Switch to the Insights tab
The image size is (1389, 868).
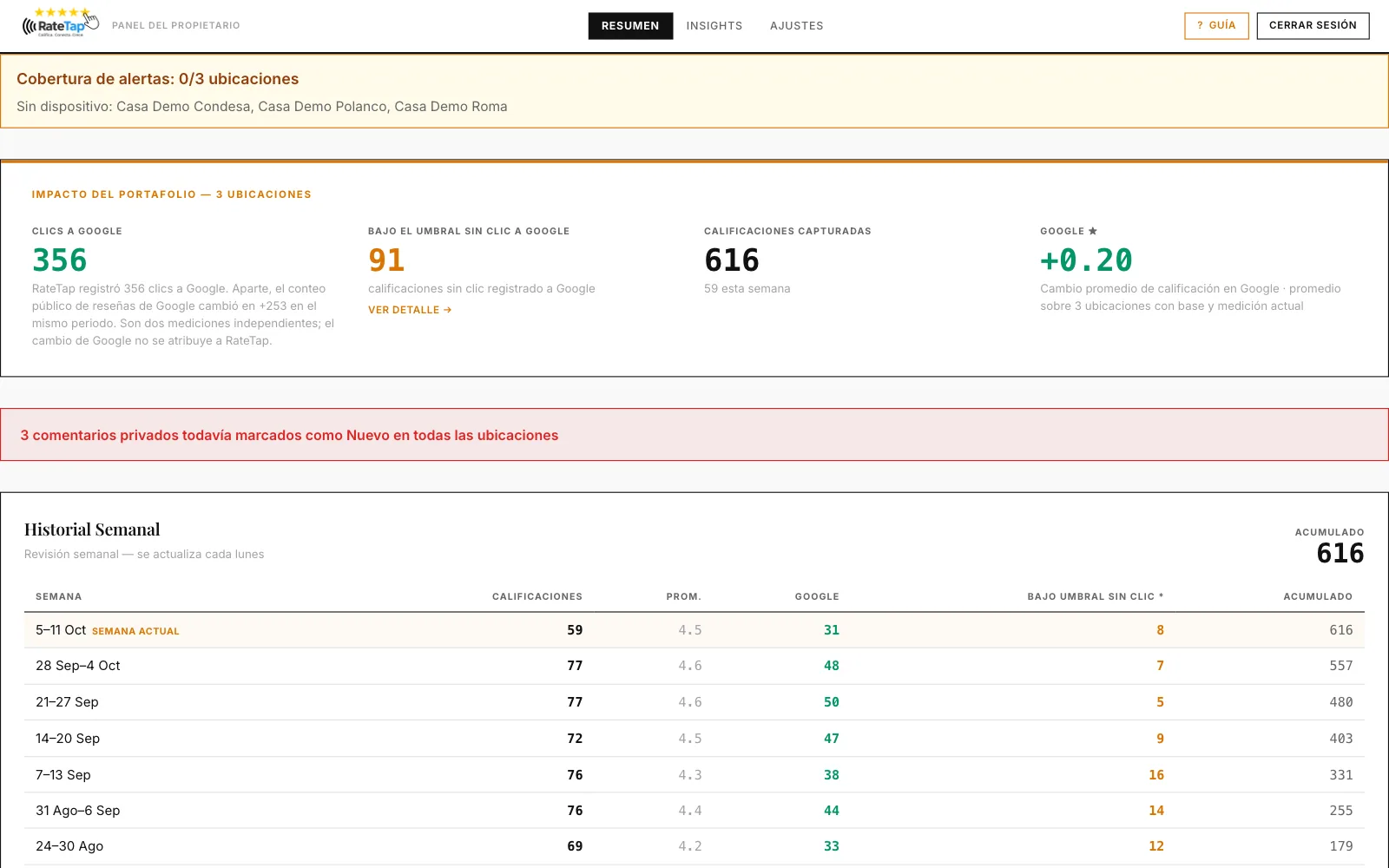714,26
